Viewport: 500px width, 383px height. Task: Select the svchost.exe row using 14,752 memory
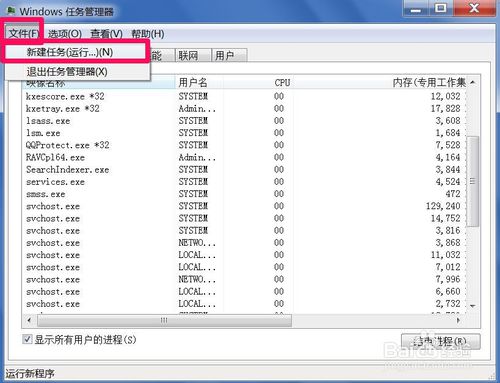click(244, 219)
